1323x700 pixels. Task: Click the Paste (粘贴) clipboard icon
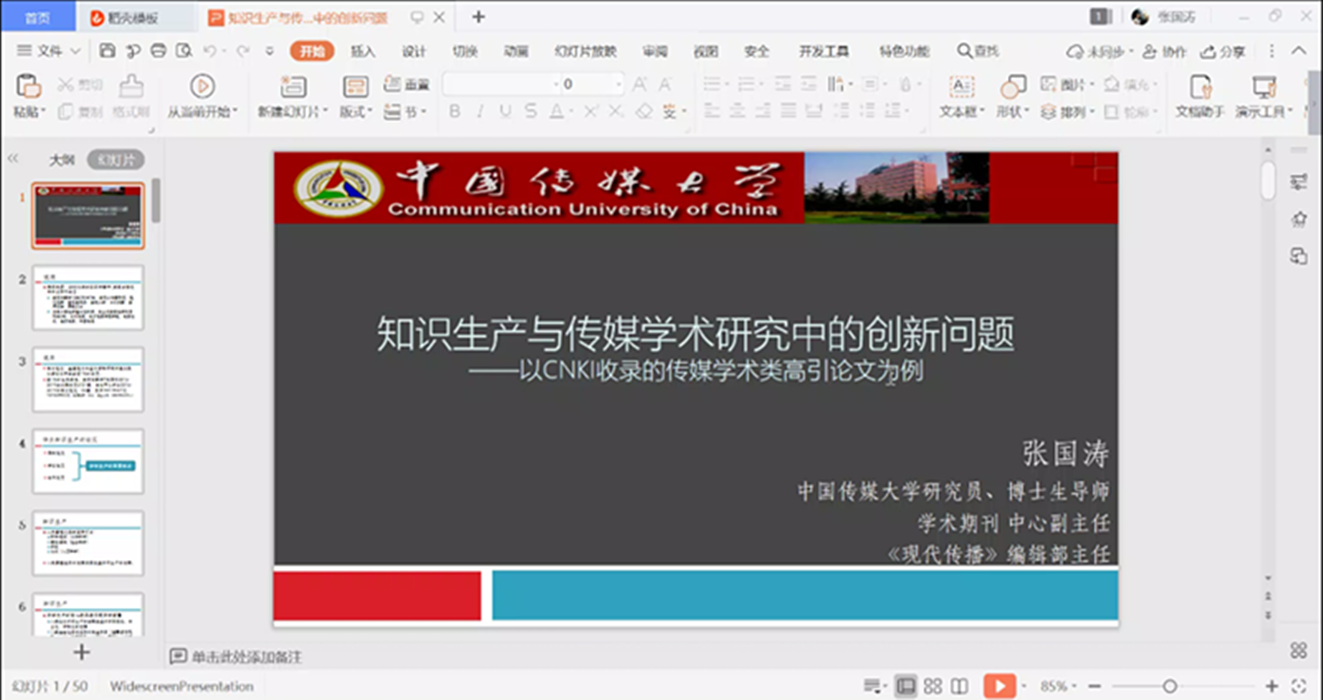click(x=28, y=87)
